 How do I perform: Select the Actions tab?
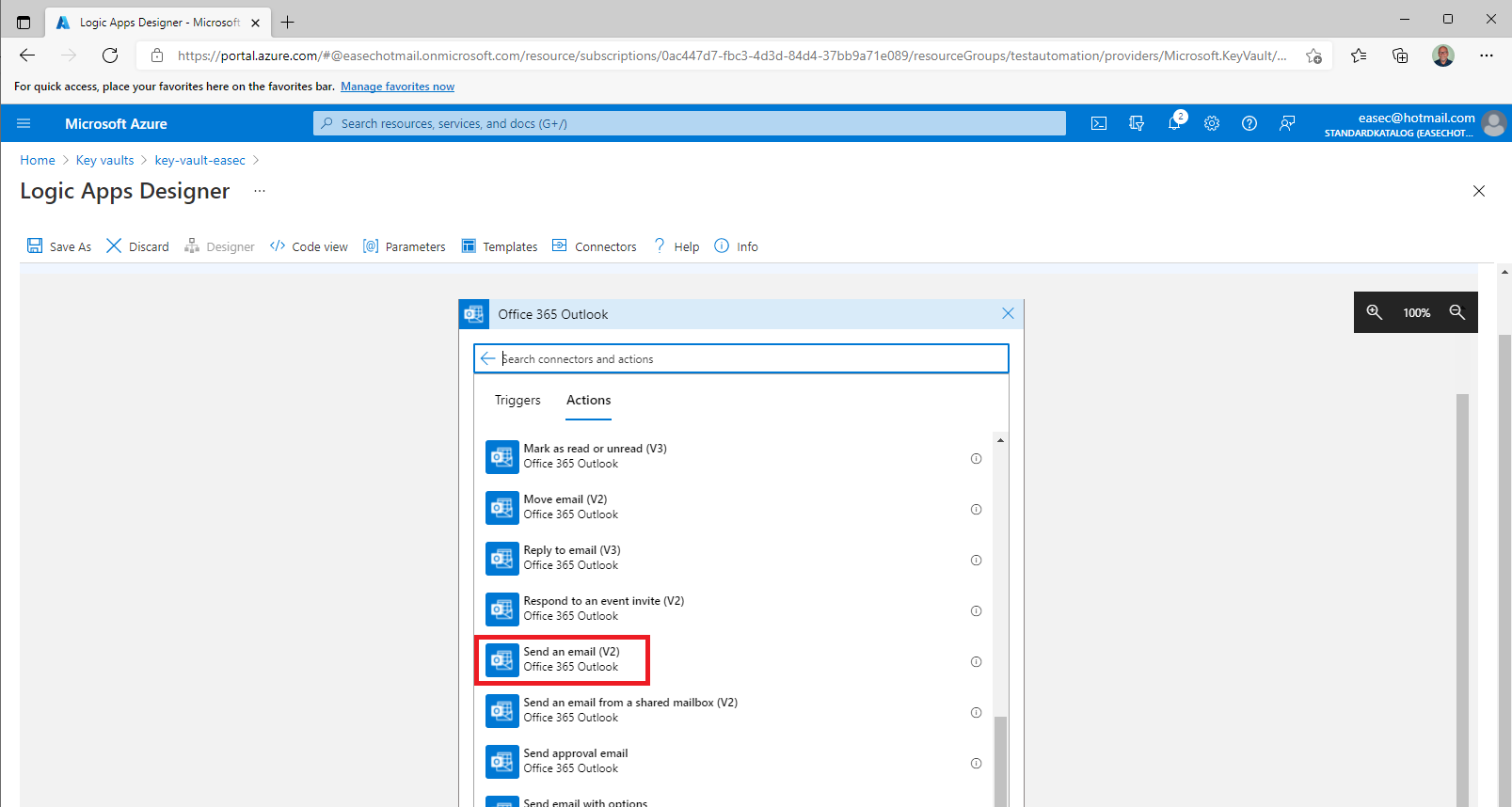tap(588, 400)
